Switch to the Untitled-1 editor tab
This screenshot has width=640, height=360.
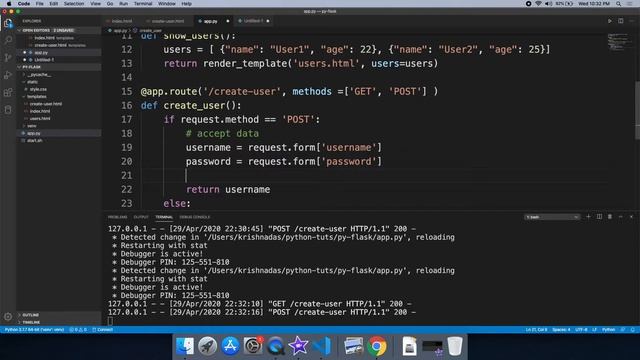[253, 21]
